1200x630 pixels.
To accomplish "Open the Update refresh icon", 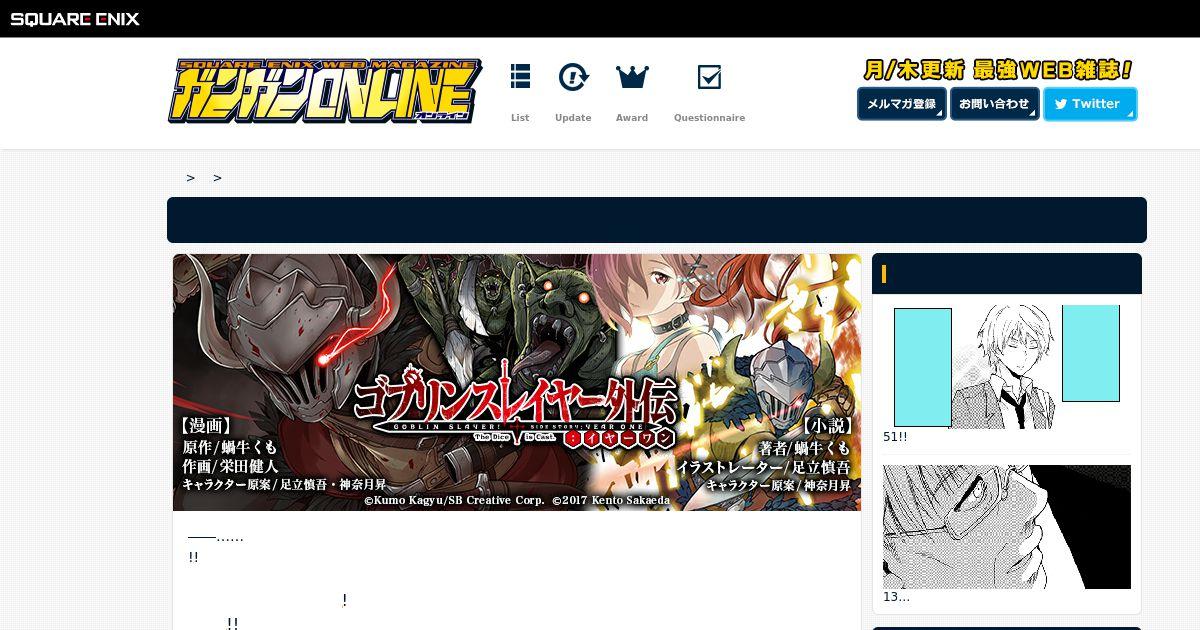I will (x=573, y=77).
